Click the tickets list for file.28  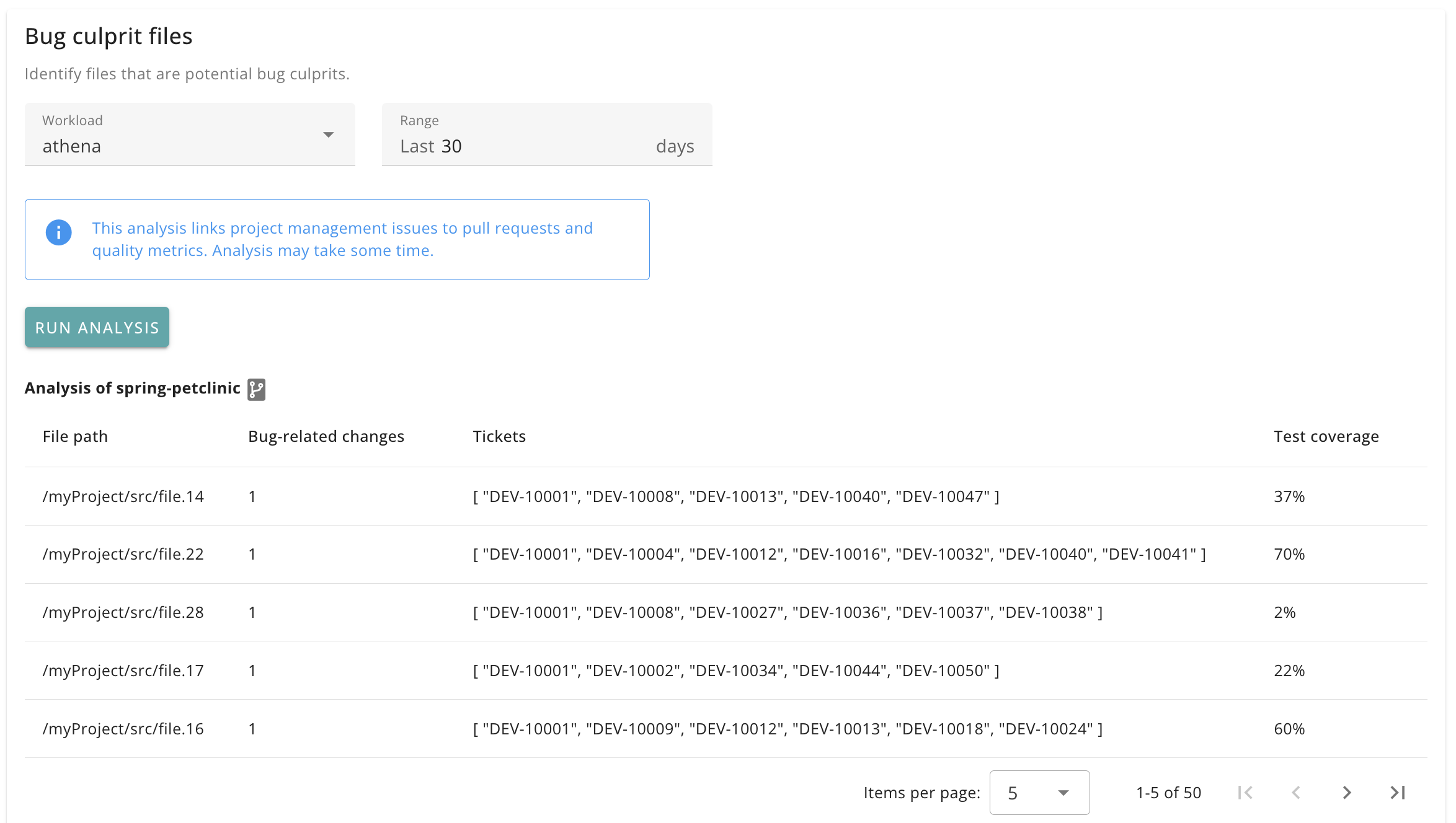coord(788,612)
